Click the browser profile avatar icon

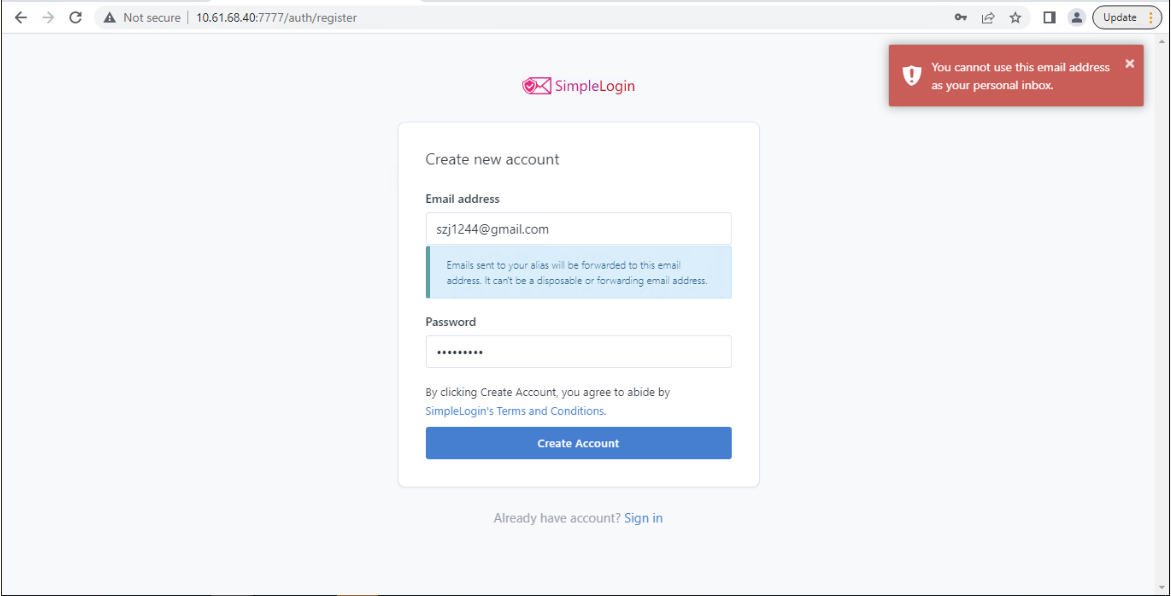tap(1075, 17)
